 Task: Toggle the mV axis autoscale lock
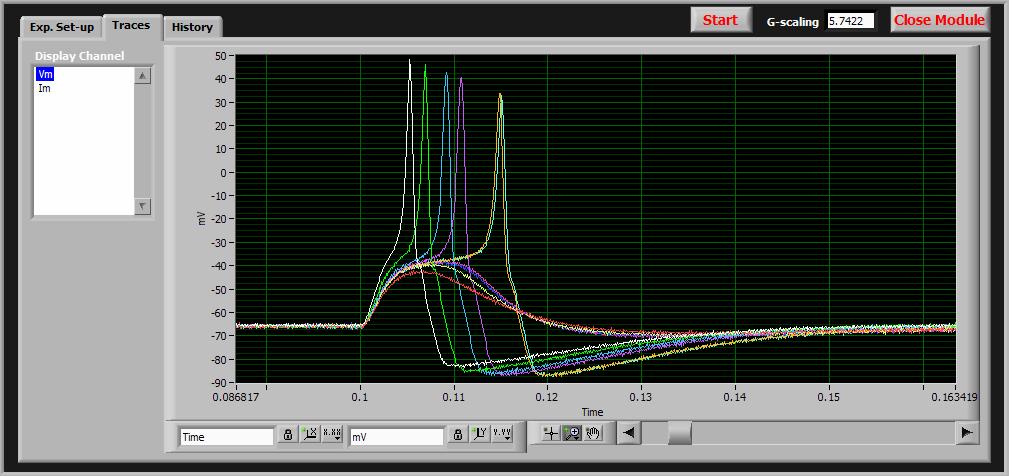point(458,435)
